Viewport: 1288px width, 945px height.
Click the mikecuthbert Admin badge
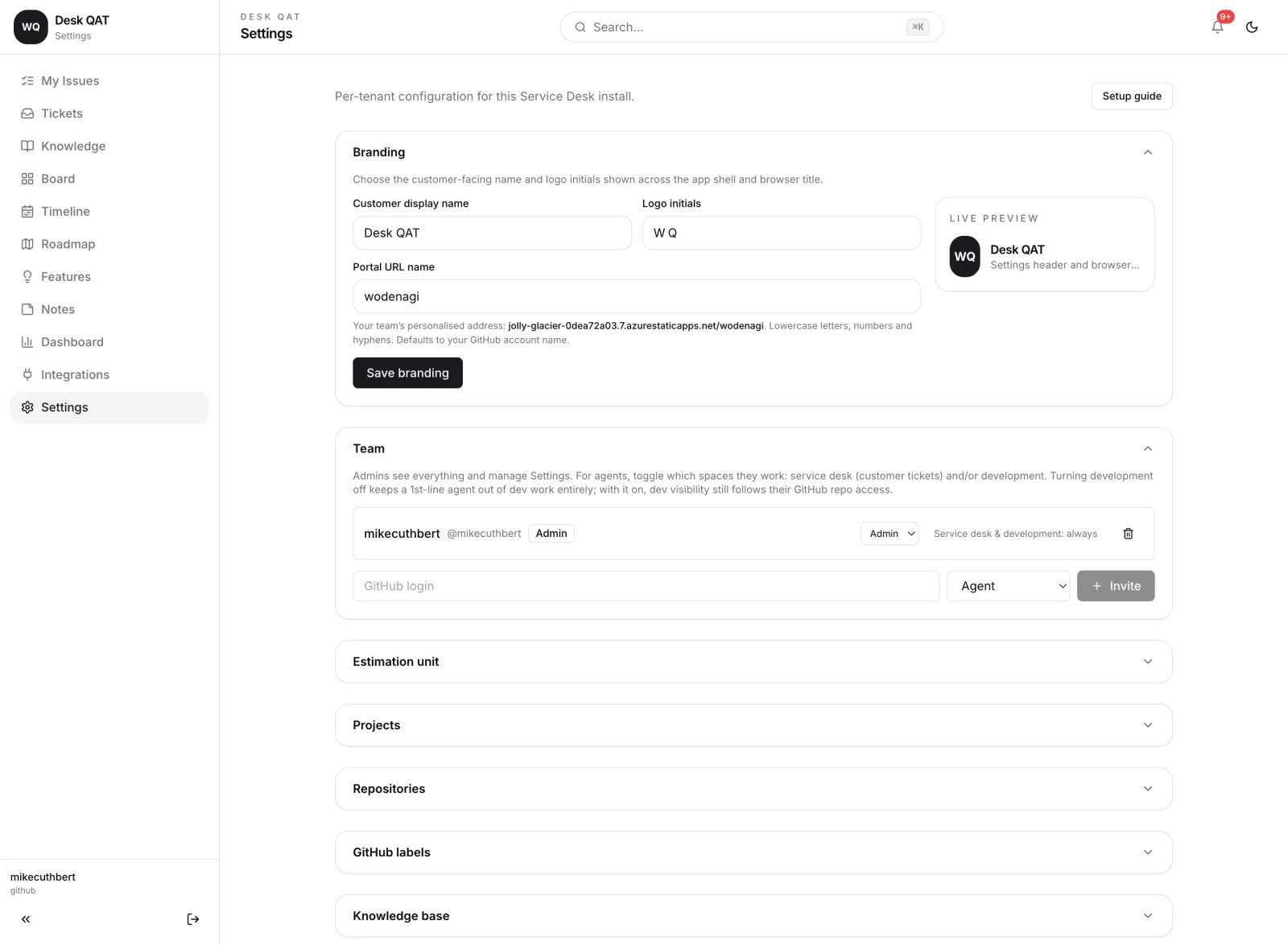coord(551,534)
